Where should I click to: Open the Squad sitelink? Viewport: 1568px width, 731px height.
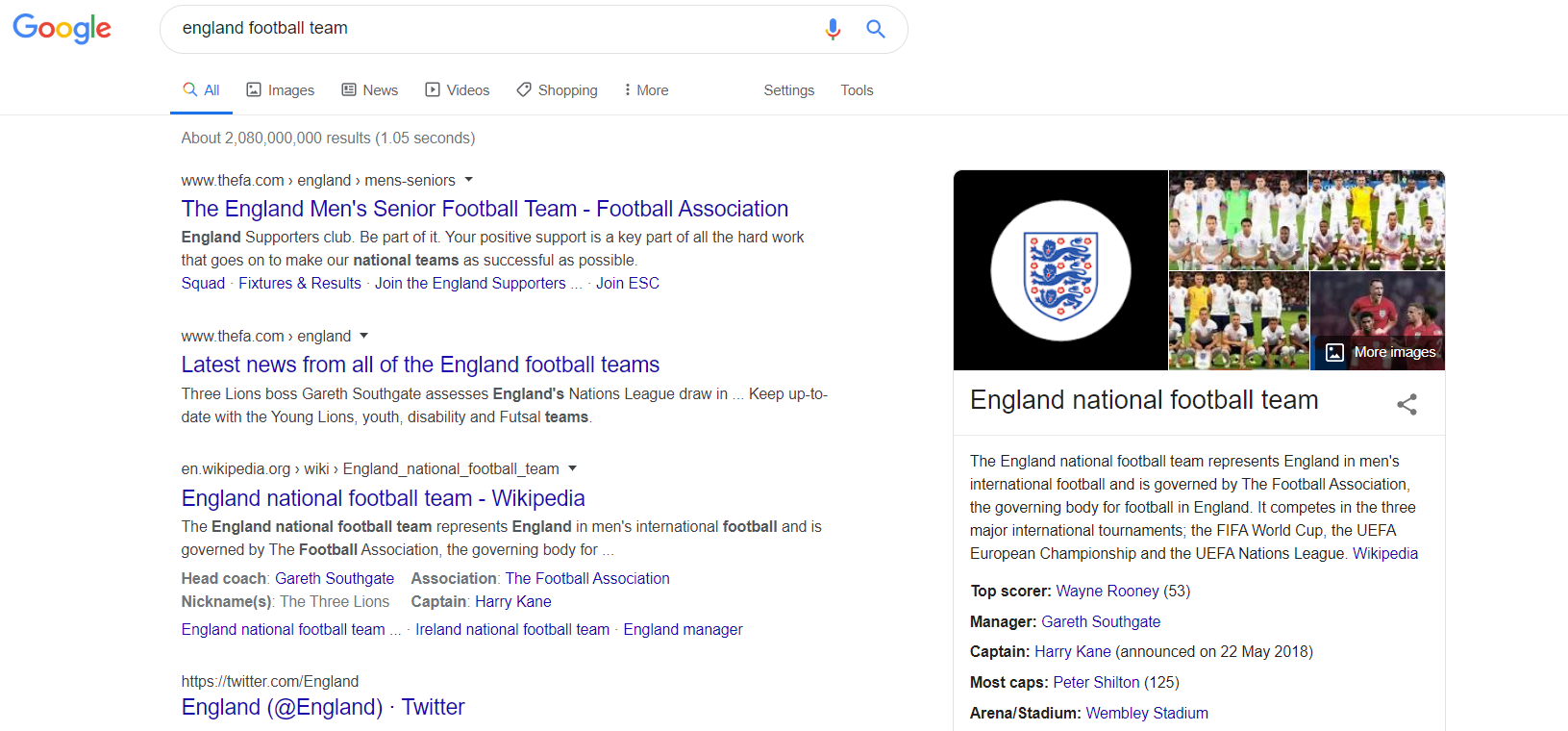pos(203,283)
